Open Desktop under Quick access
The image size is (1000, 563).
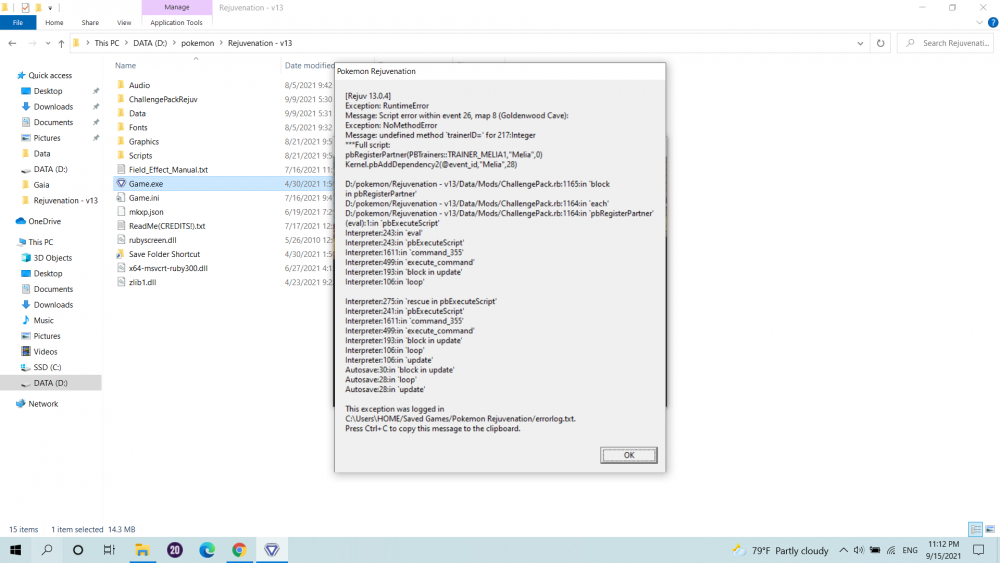click(x=48, y=91)
